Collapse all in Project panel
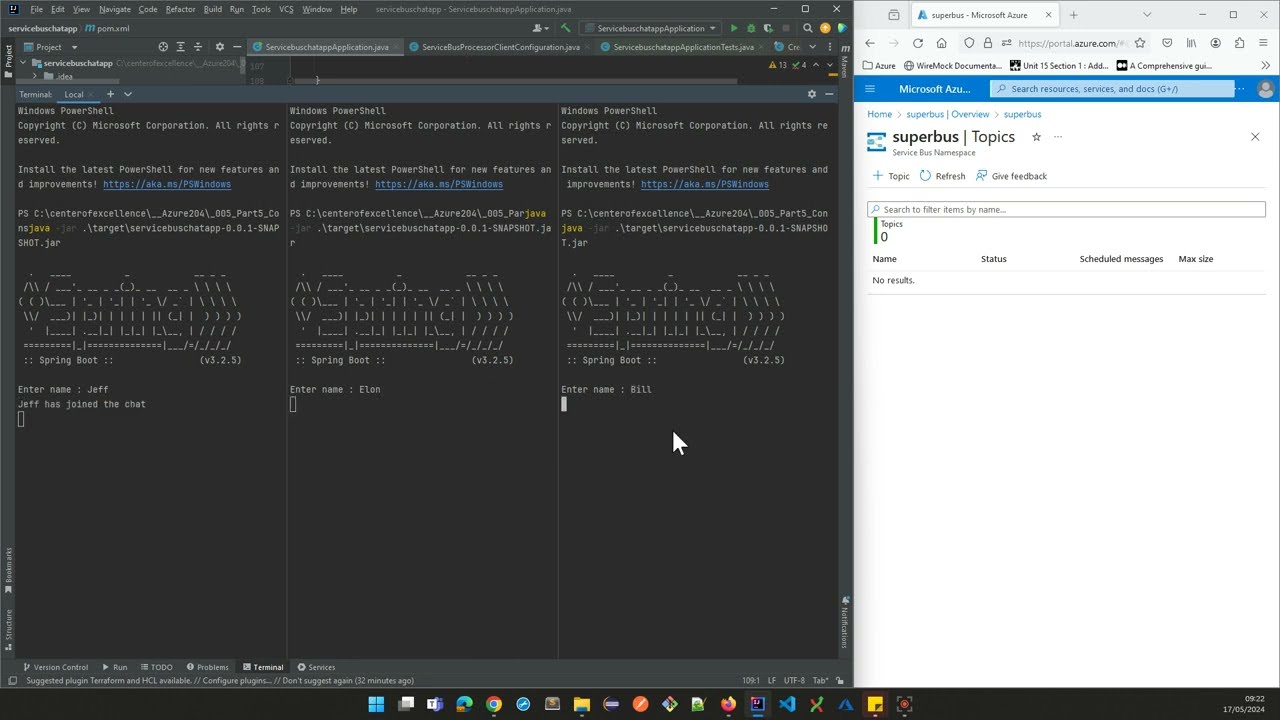The image size is (1280, 720). pos(199,47)
